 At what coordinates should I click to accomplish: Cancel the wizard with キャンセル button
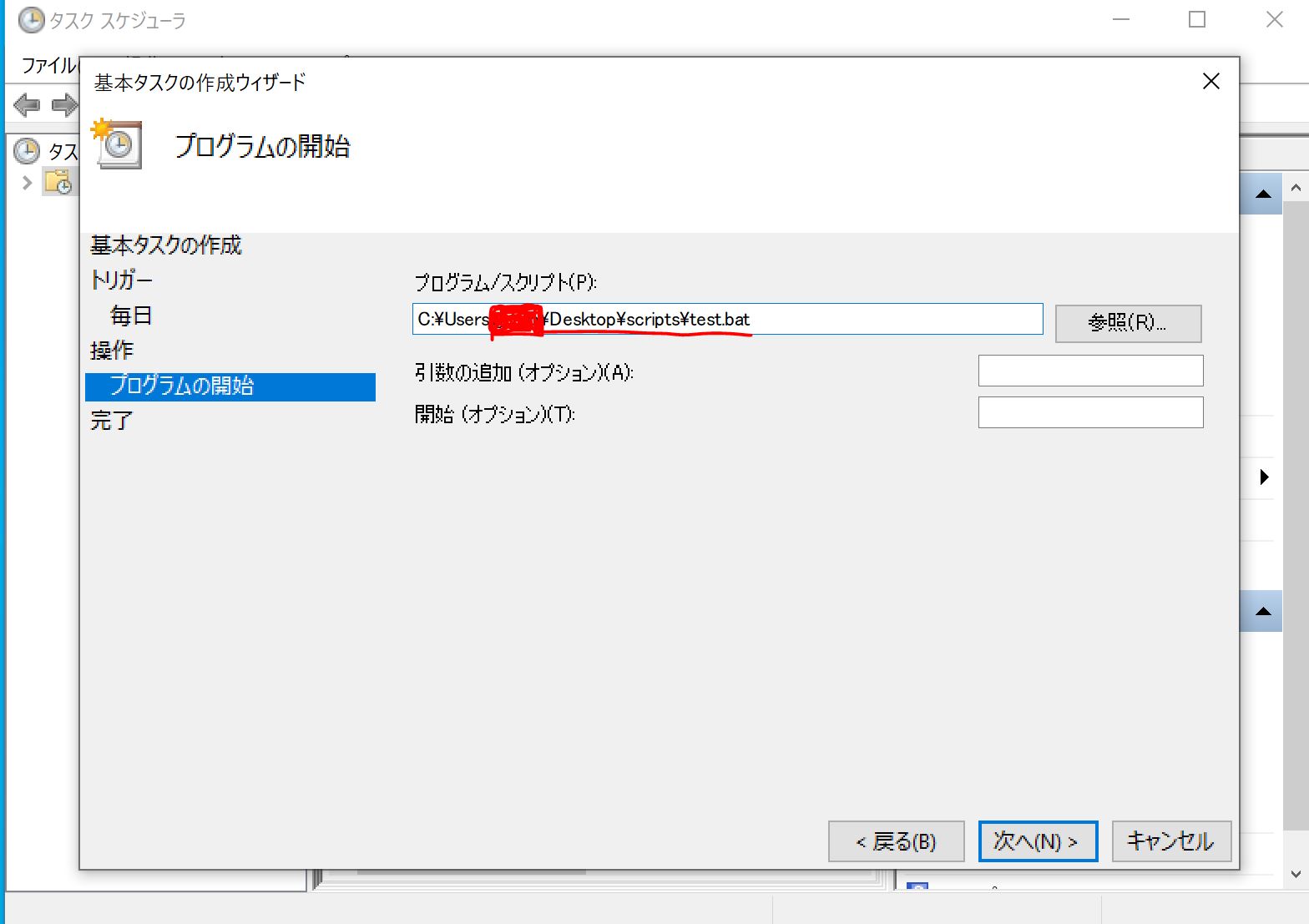click(x=1170, y=841)
